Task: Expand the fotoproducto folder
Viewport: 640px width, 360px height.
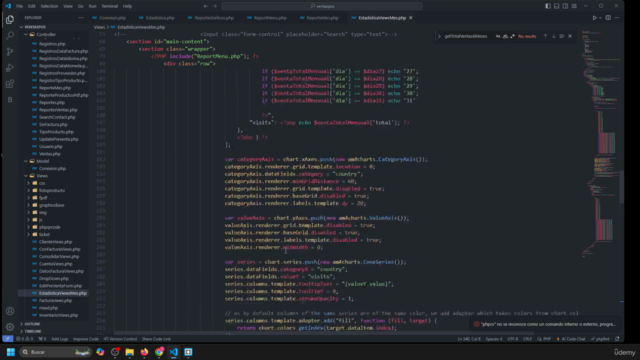Action: [x=29, y=191]
